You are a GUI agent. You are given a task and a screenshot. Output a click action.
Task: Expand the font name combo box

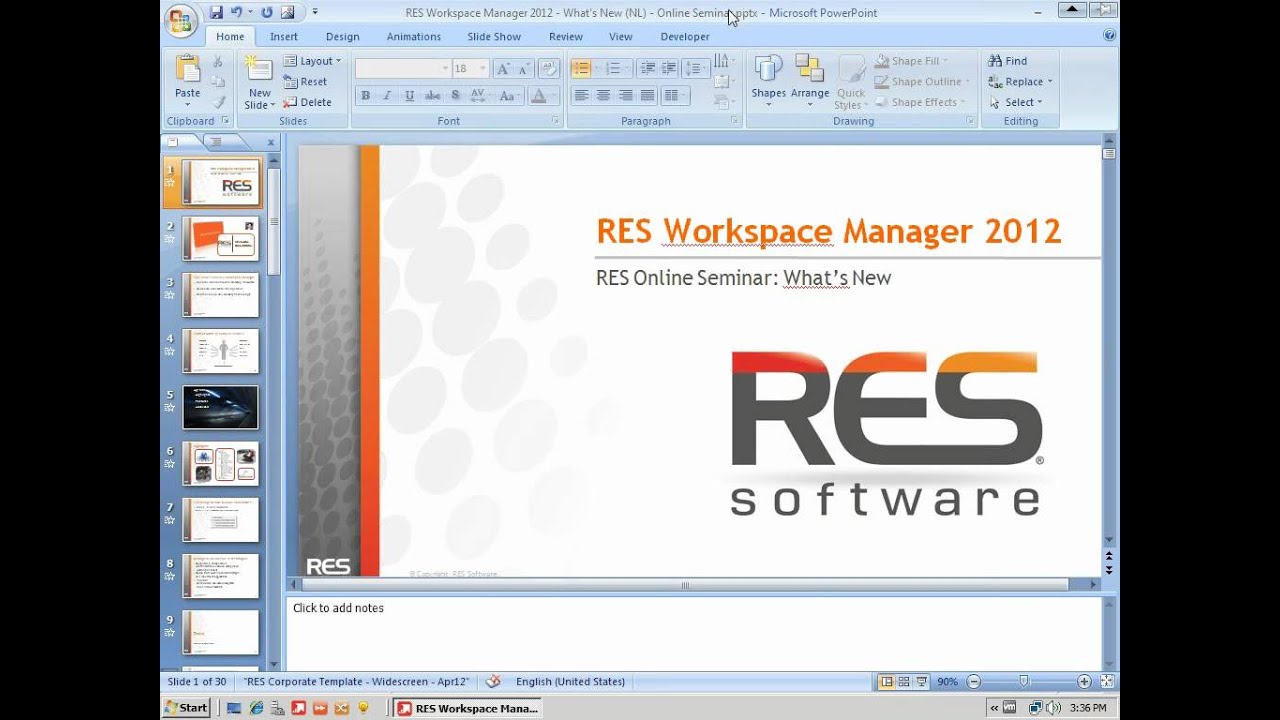coord(445,69)
